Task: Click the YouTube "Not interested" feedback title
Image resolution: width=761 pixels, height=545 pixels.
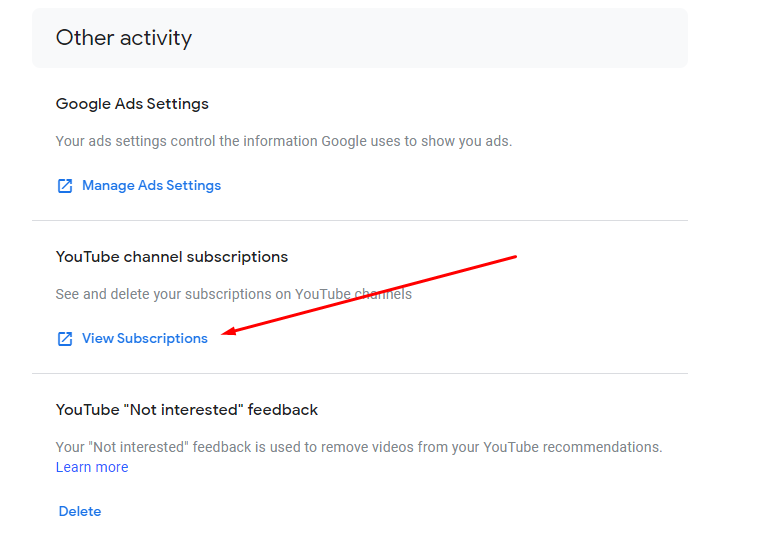Action: [x=187, y=410]
